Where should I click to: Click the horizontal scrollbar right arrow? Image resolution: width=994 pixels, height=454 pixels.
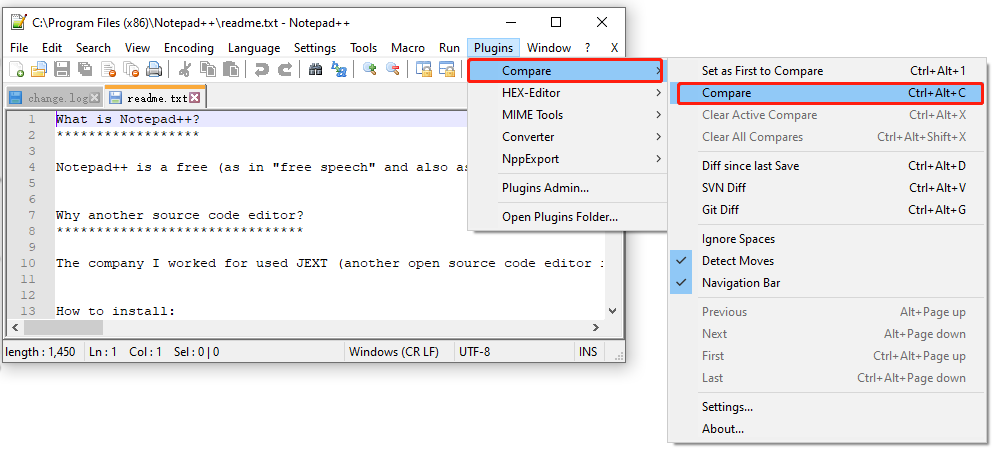tap(596, 327)
